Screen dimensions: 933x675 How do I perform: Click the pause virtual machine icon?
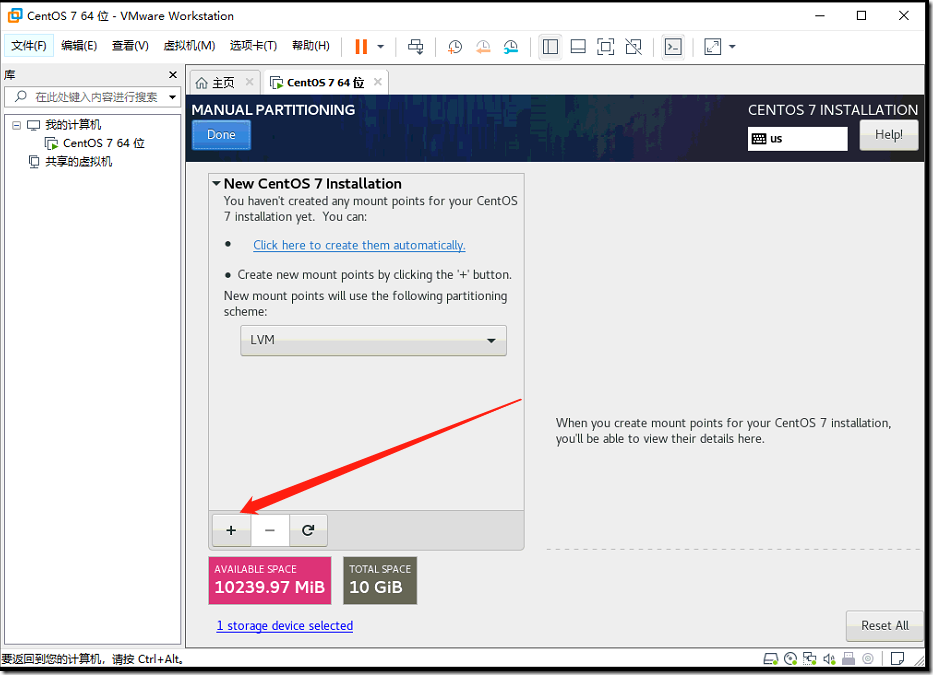[361, 46]
